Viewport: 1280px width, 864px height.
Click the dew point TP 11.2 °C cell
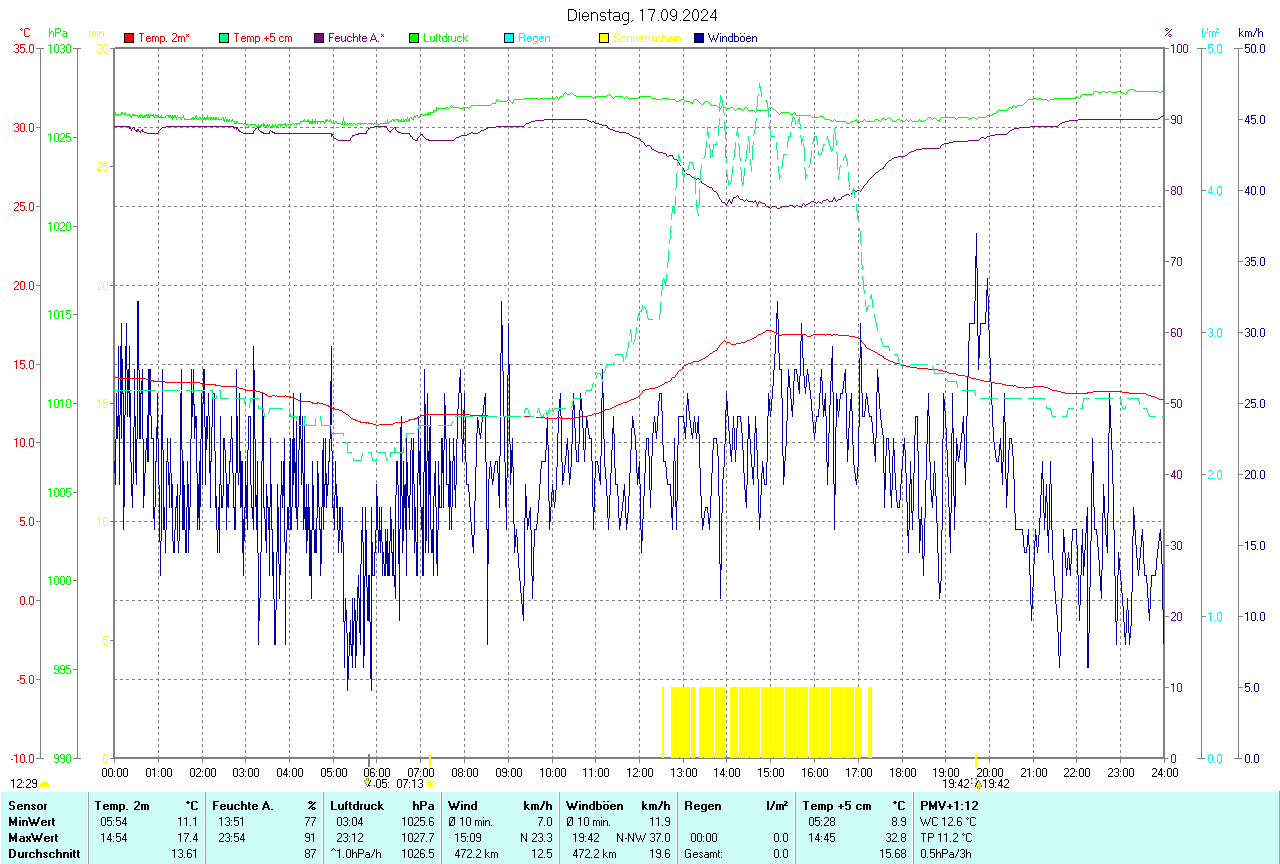[x=946, y=838]
